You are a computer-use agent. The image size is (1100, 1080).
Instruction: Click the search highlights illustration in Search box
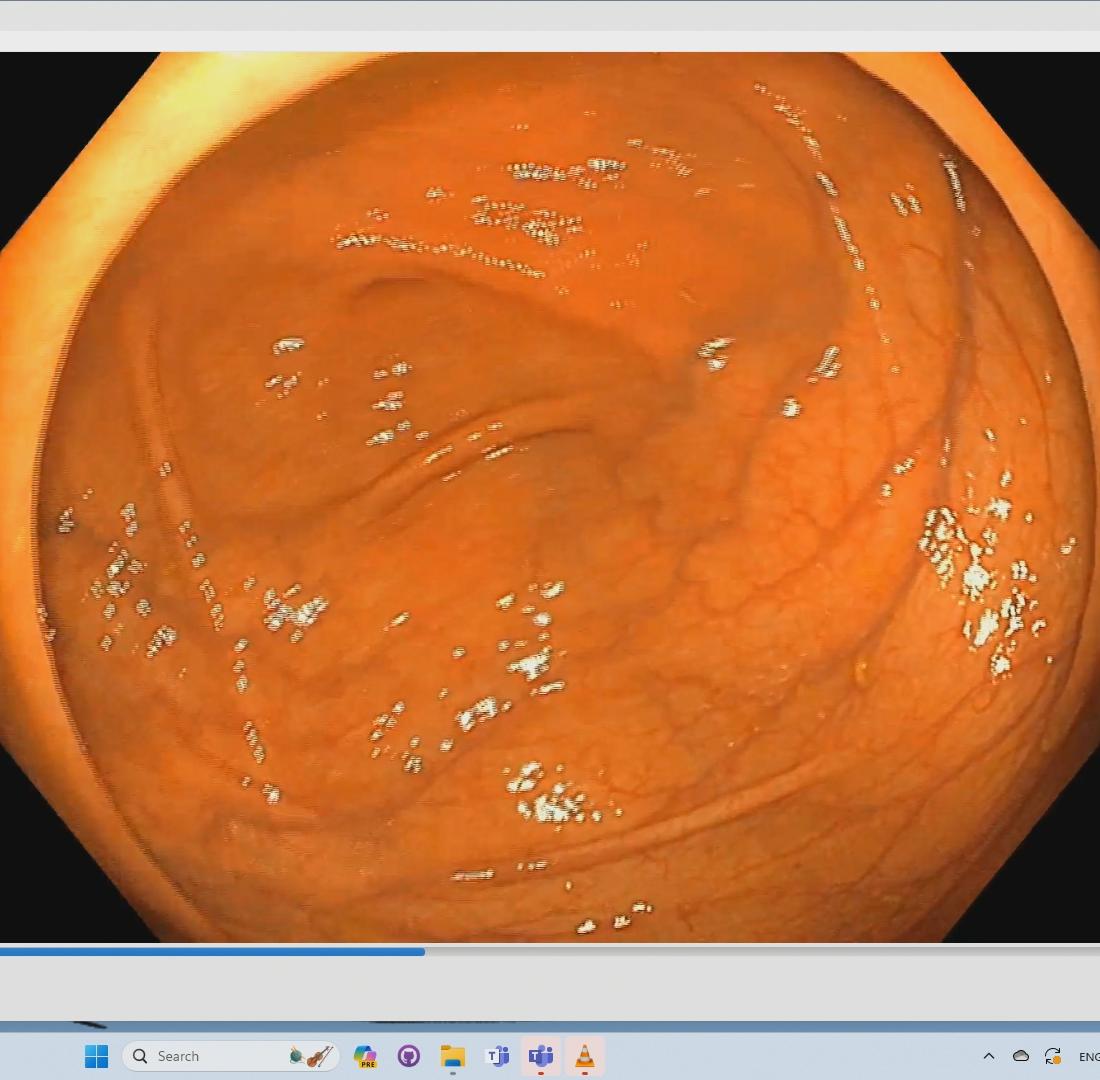point(311,1055)
